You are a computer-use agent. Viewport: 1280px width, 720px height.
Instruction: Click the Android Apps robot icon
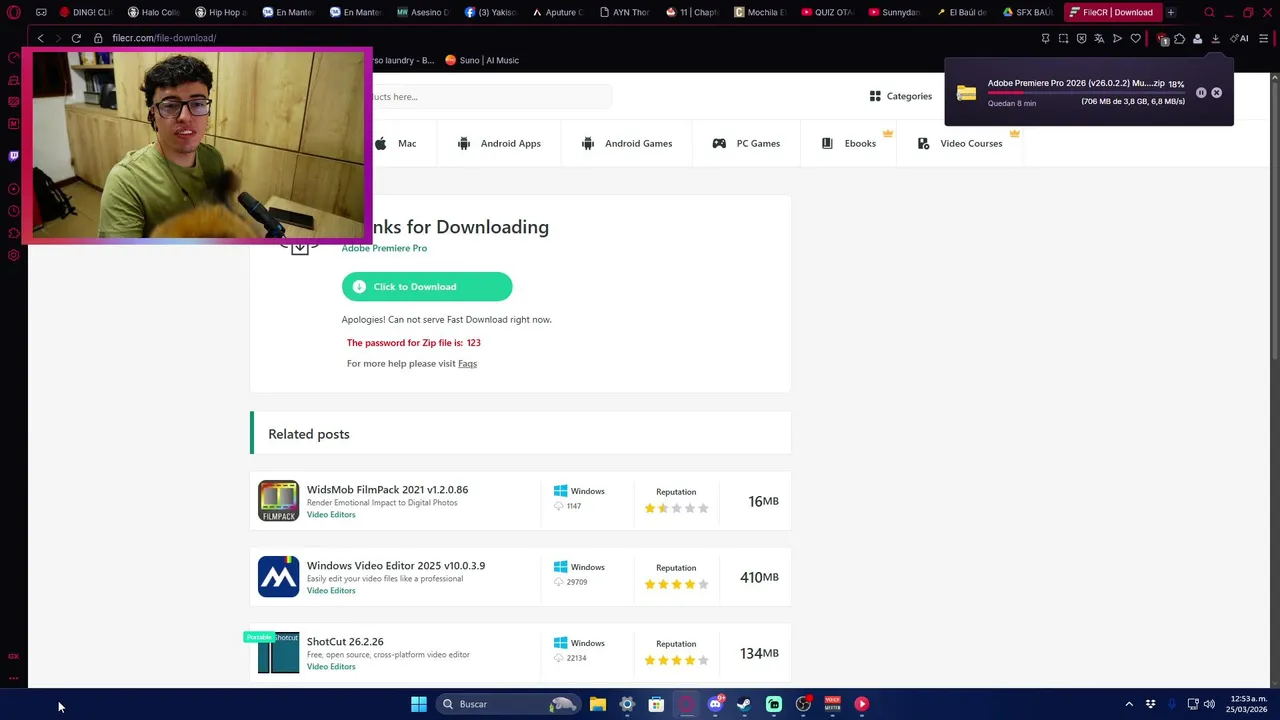464,143
